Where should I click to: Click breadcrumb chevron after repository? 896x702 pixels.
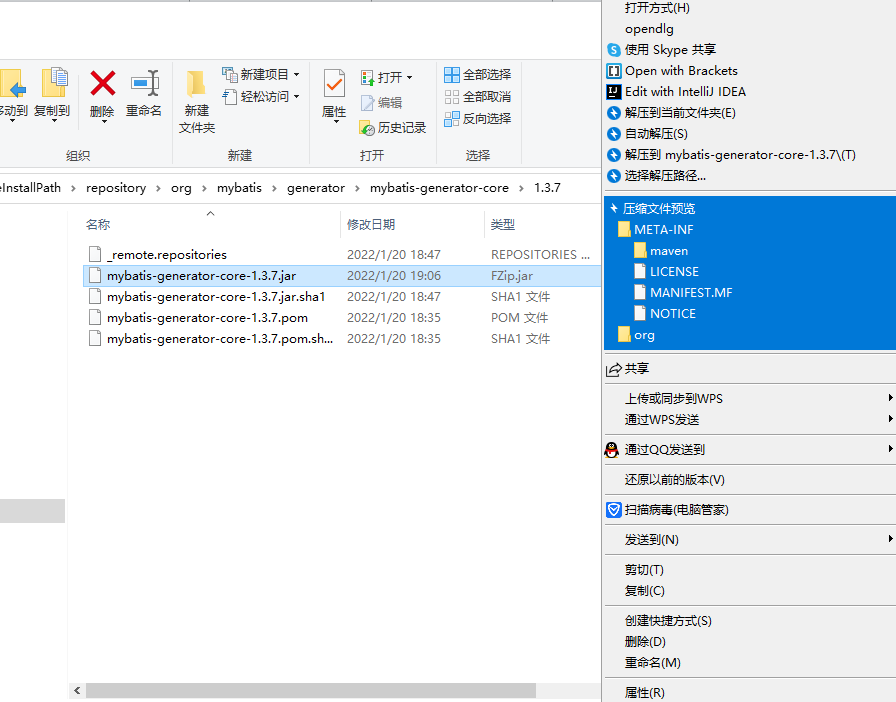coord(158,188)
